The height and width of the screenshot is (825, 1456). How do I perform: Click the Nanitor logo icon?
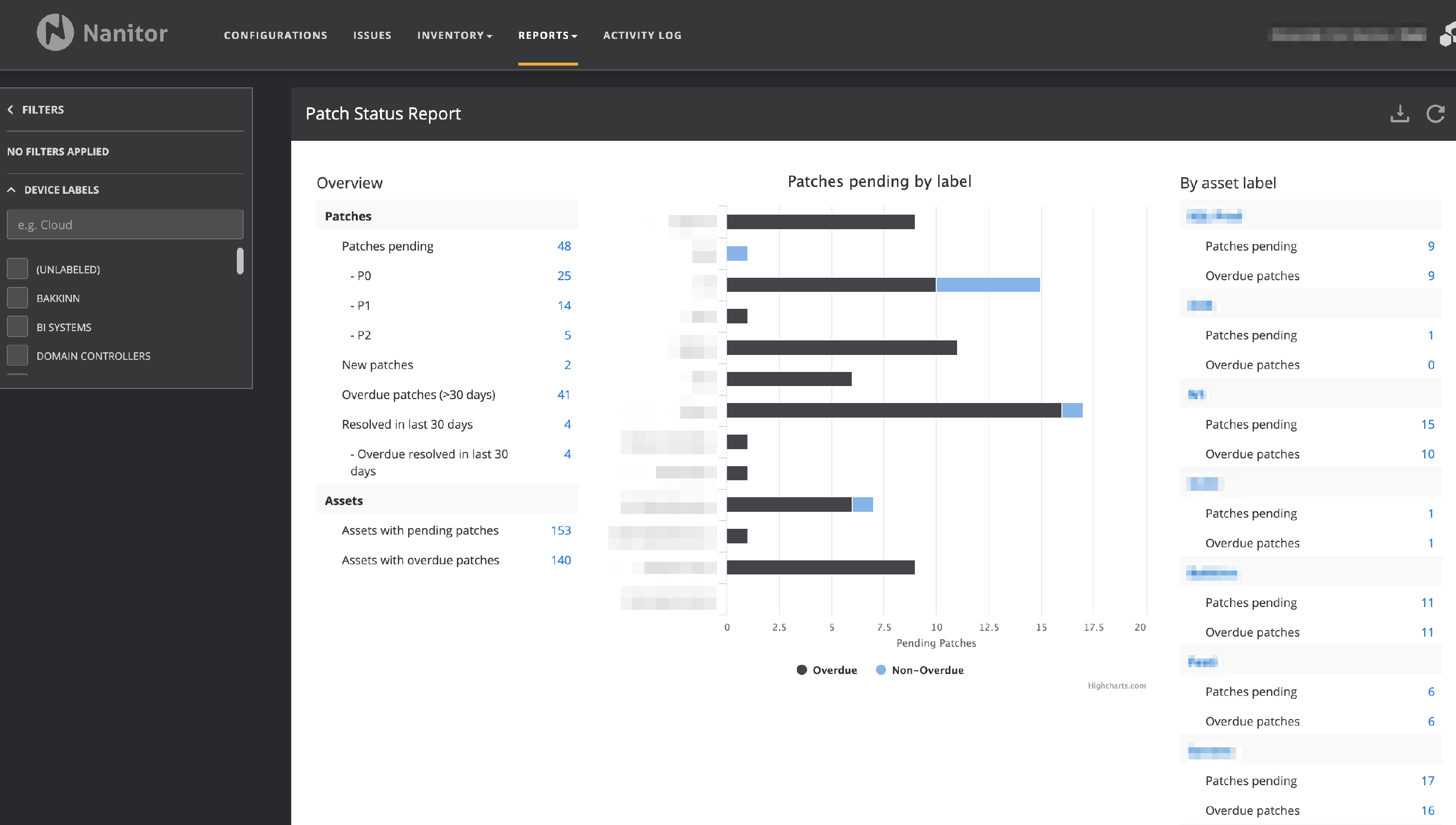(55, 33)
